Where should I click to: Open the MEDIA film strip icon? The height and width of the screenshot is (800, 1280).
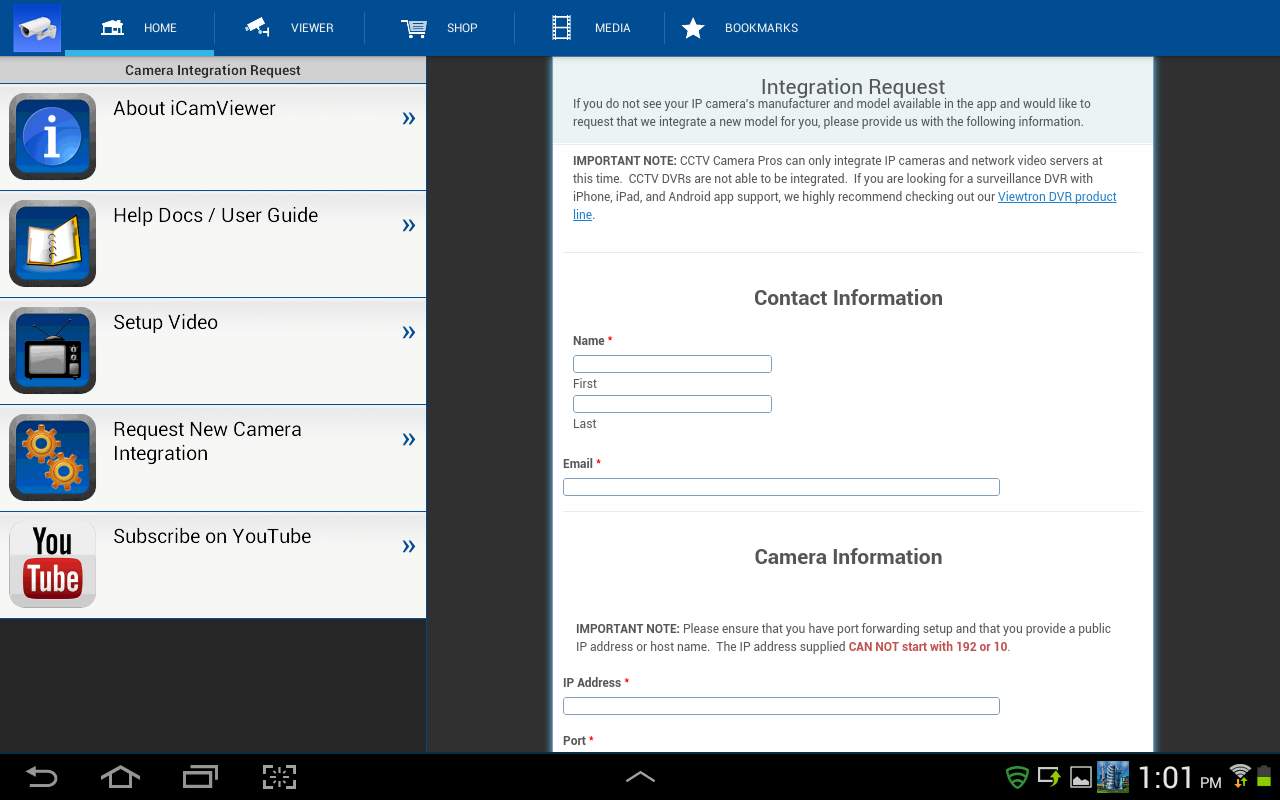click(x=561, y=28)
